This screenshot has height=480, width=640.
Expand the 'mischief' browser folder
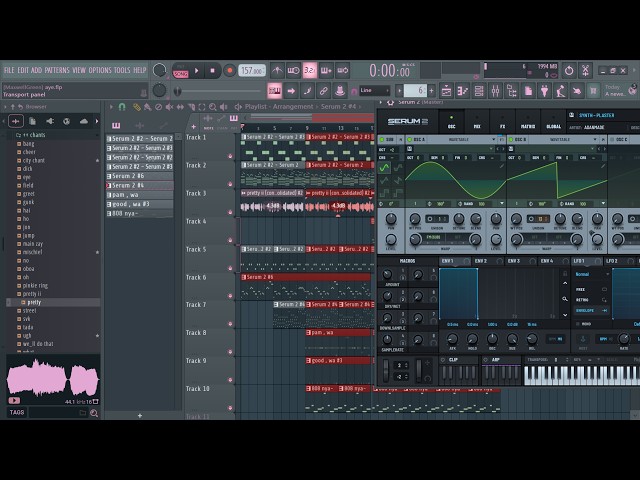coord(32,252)
